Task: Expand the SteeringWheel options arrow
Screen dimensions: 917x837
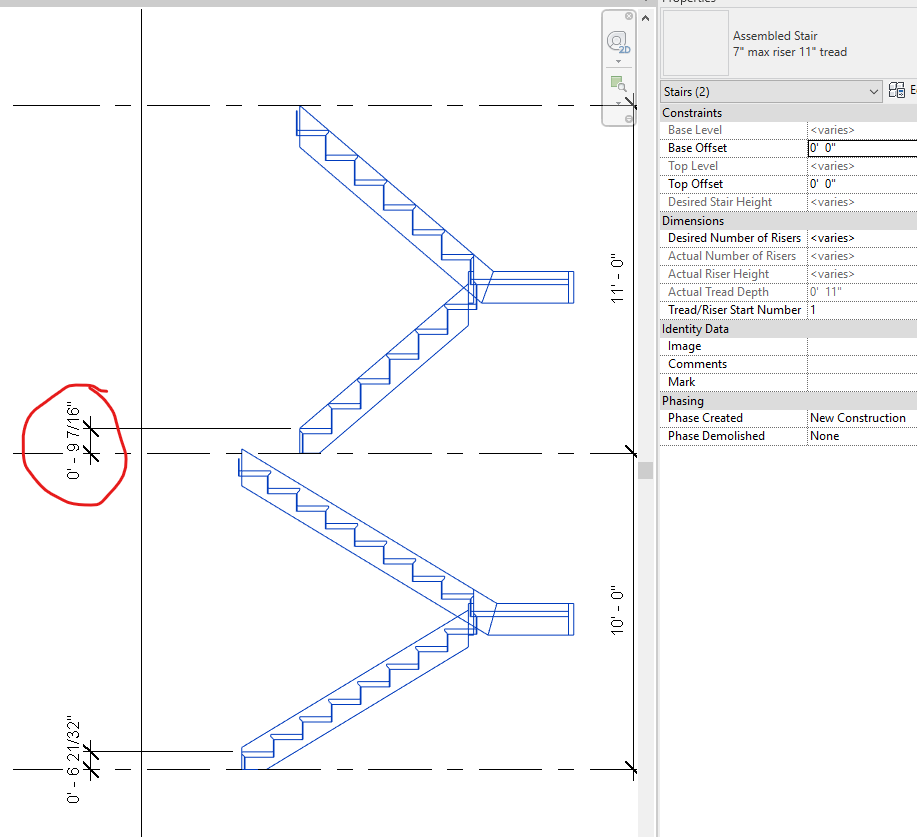Action: (618, 61)
